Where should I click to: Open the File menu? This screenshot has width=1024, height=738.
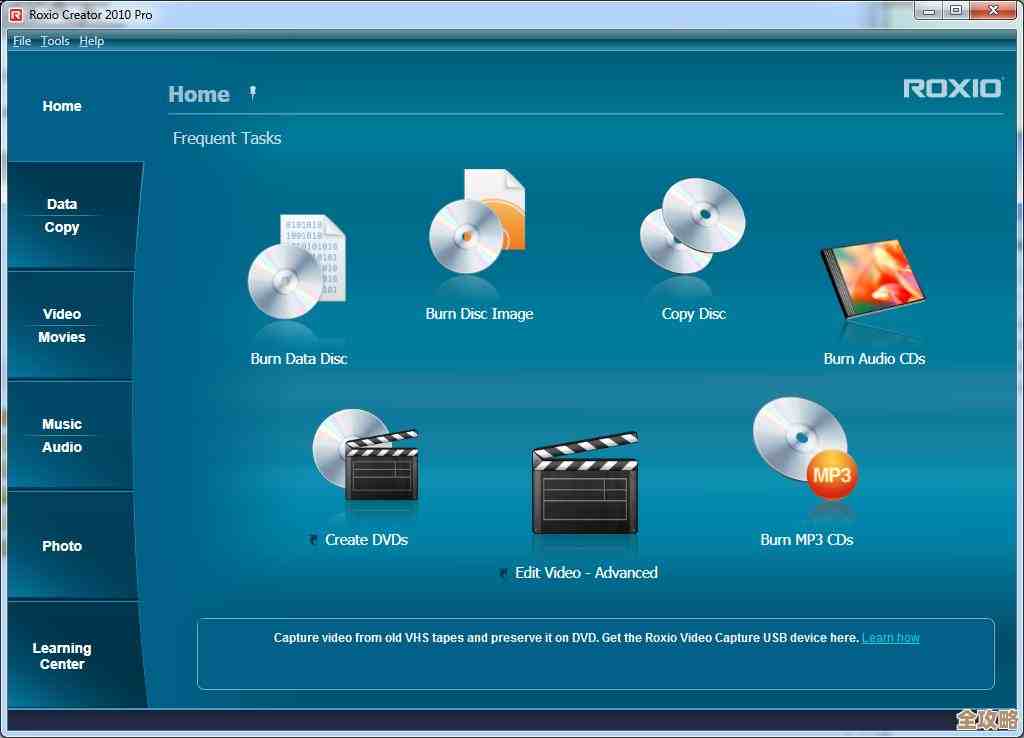click(21, 41)
